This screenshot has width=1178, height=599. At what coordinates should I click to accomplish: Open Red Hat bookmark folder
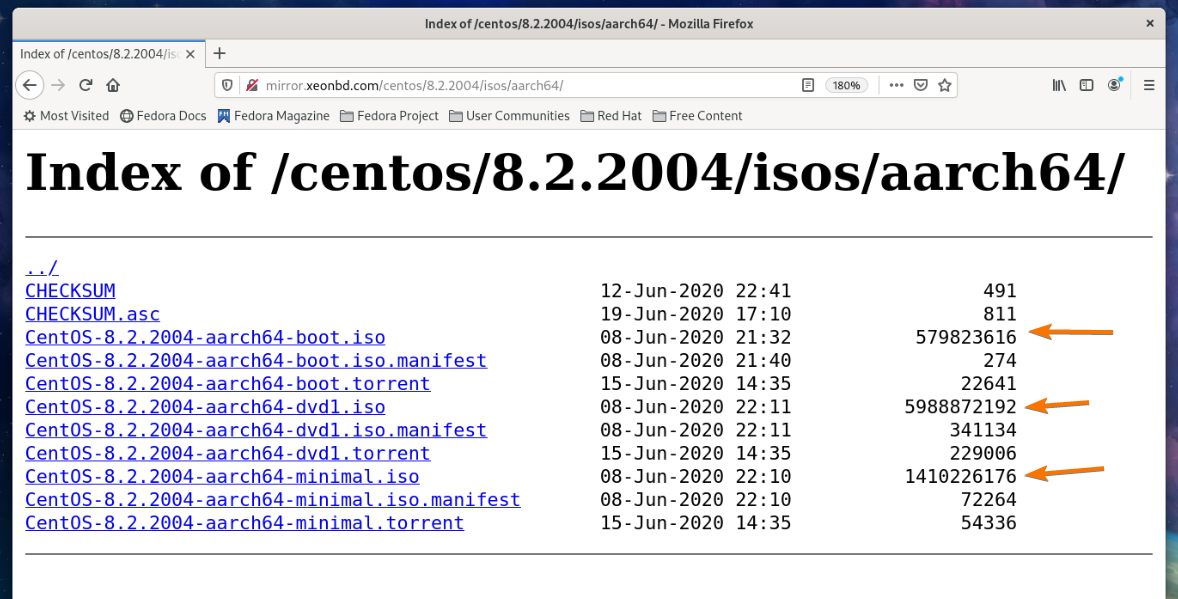tap(611, 116)
